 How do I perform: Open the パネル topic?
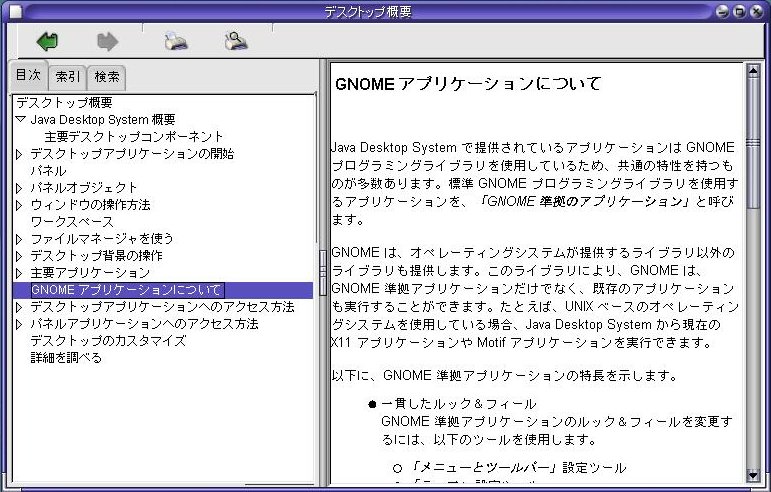tap(48, 171)
